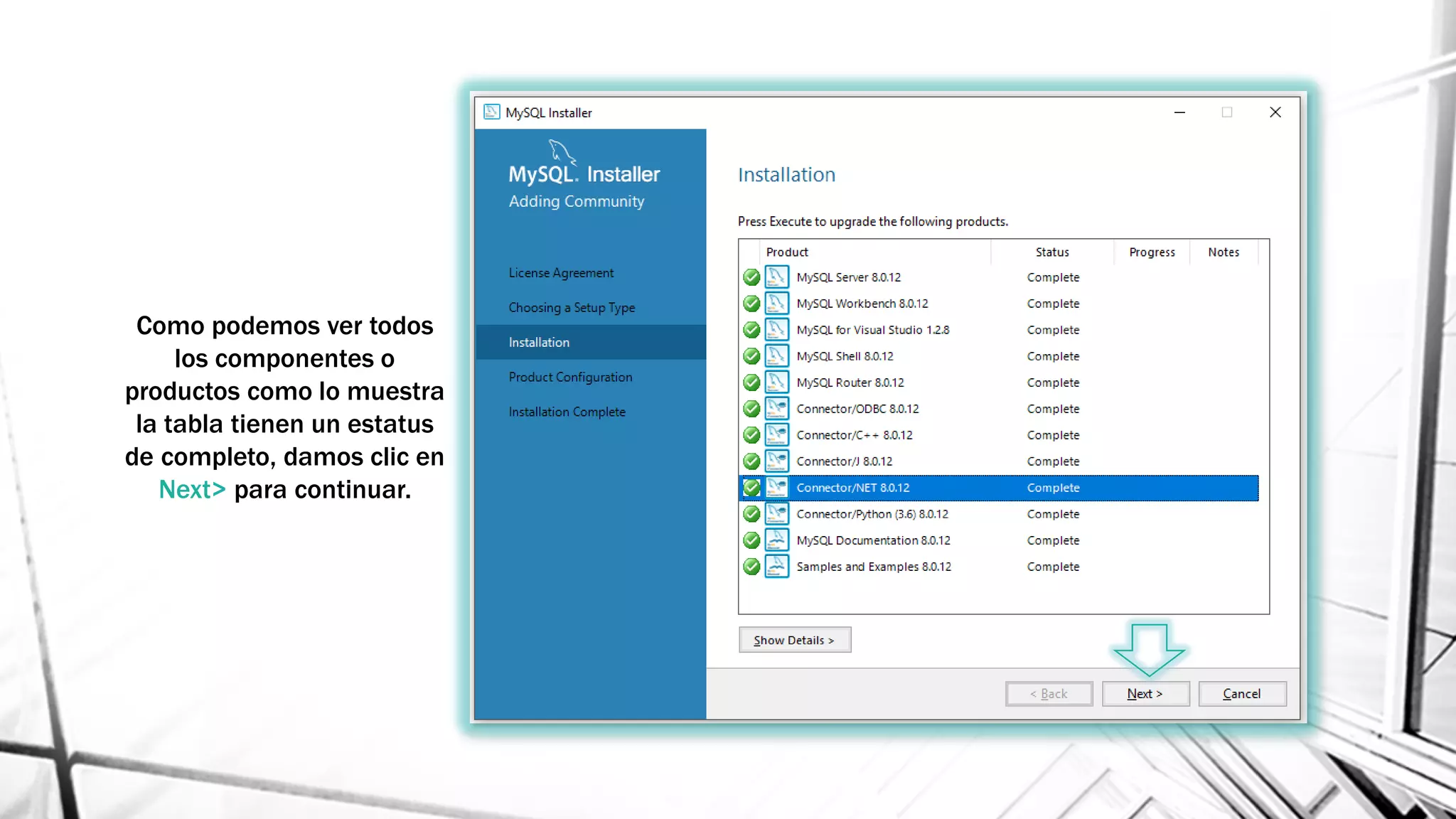
Task: Click green checkmark beside MySQL Shell
Action: click(x=751, y=356)
